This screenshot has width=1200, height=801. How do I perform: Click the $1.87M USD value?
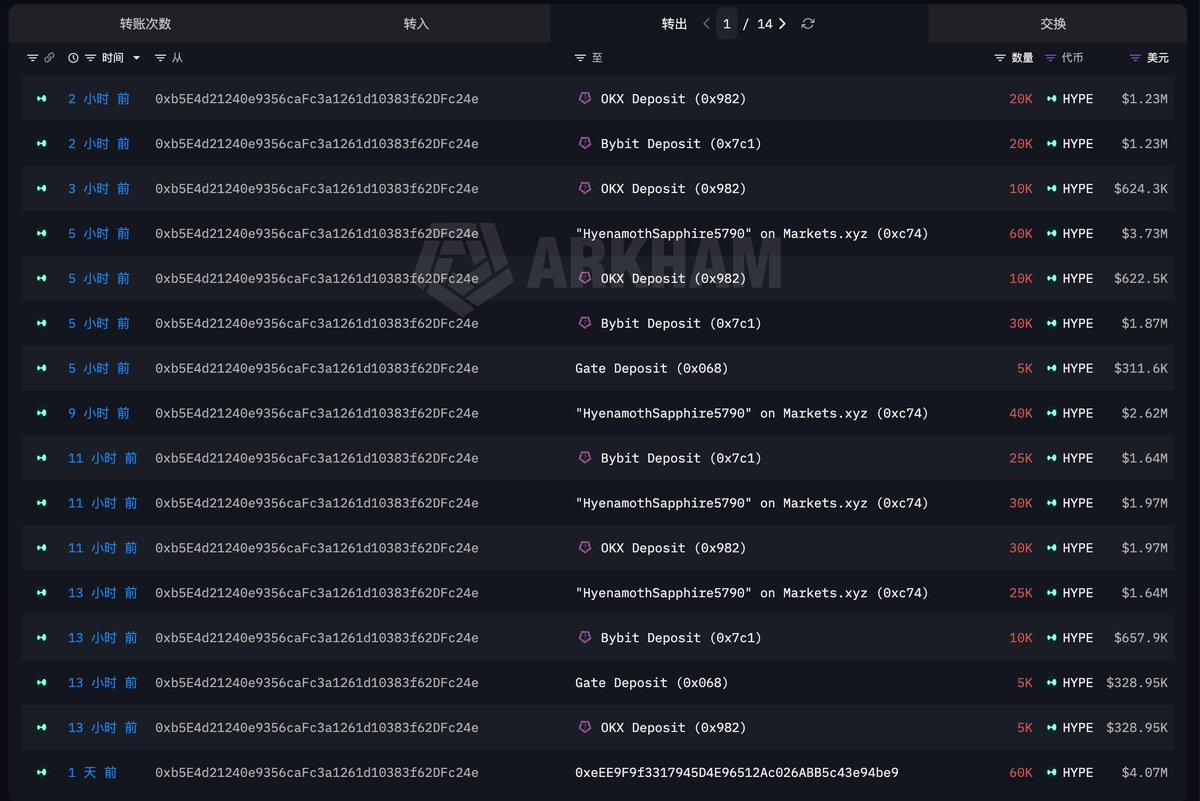click(1144, 324)
